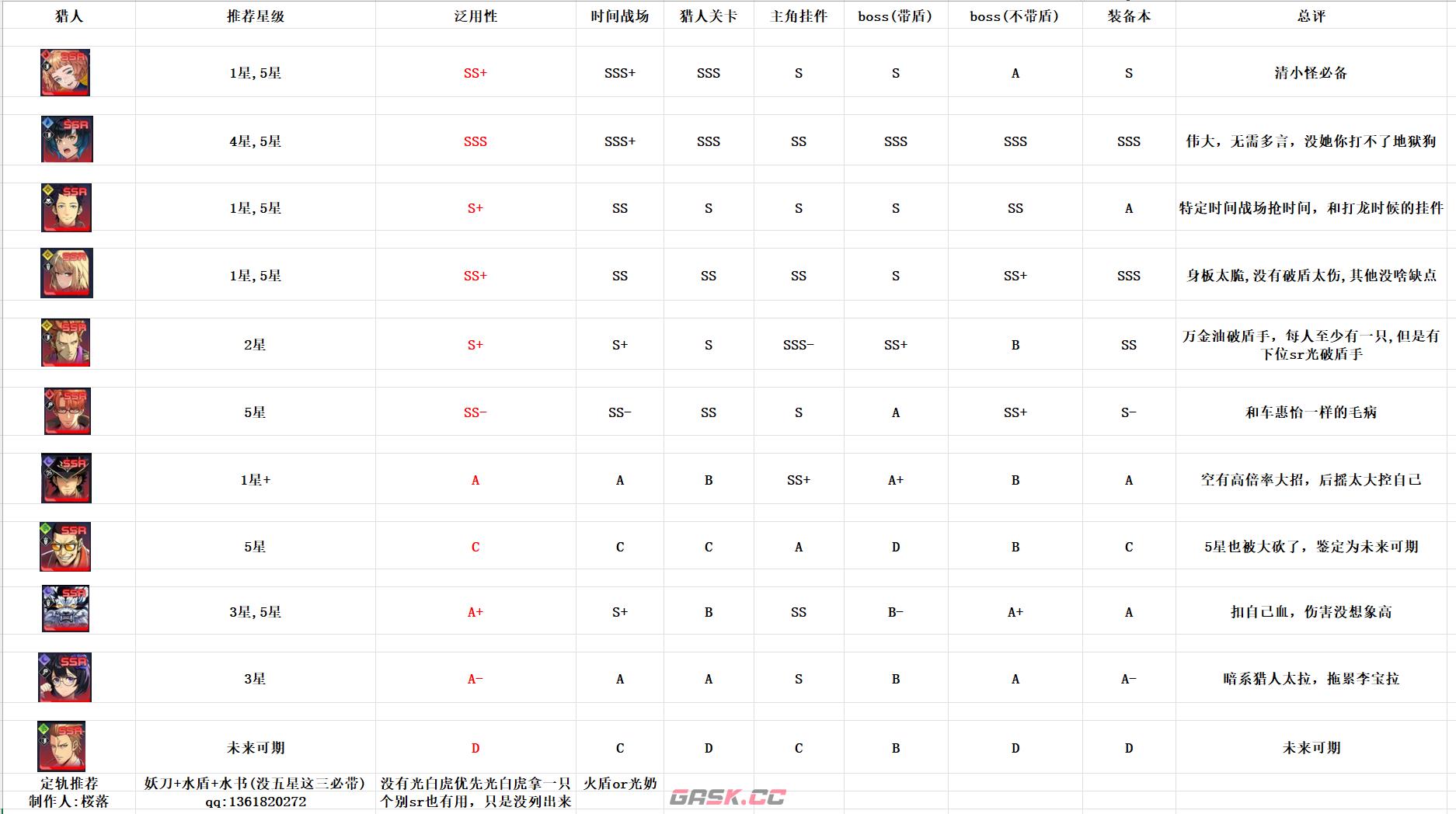This screenshot has width=1456, height=814.
Task: Select the 4星,5星 recommended star cell
Action: pyautogui.click(x=256, y=141)
